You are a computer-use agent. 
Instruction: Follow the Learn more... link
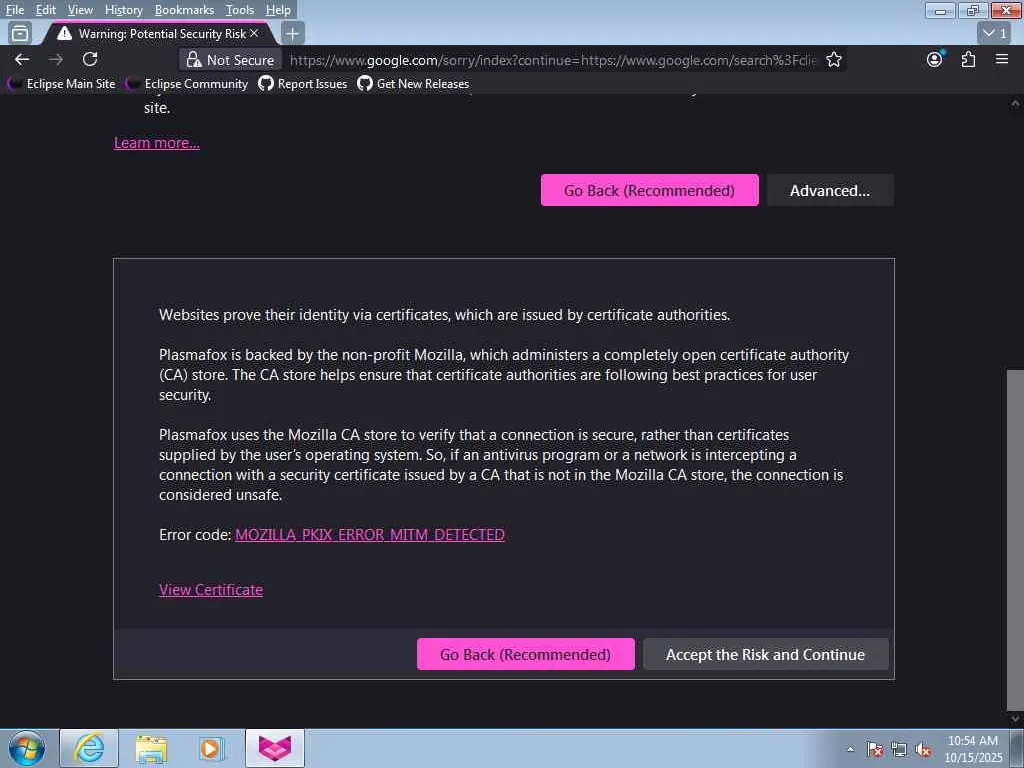point(157,143)
